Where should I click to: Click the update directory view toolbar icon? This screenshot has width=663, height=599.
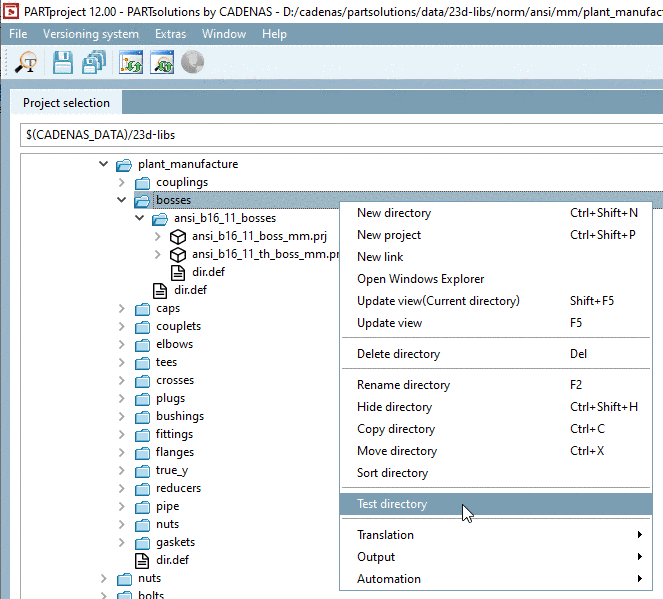pyautogui.click(x=131, y=63)
